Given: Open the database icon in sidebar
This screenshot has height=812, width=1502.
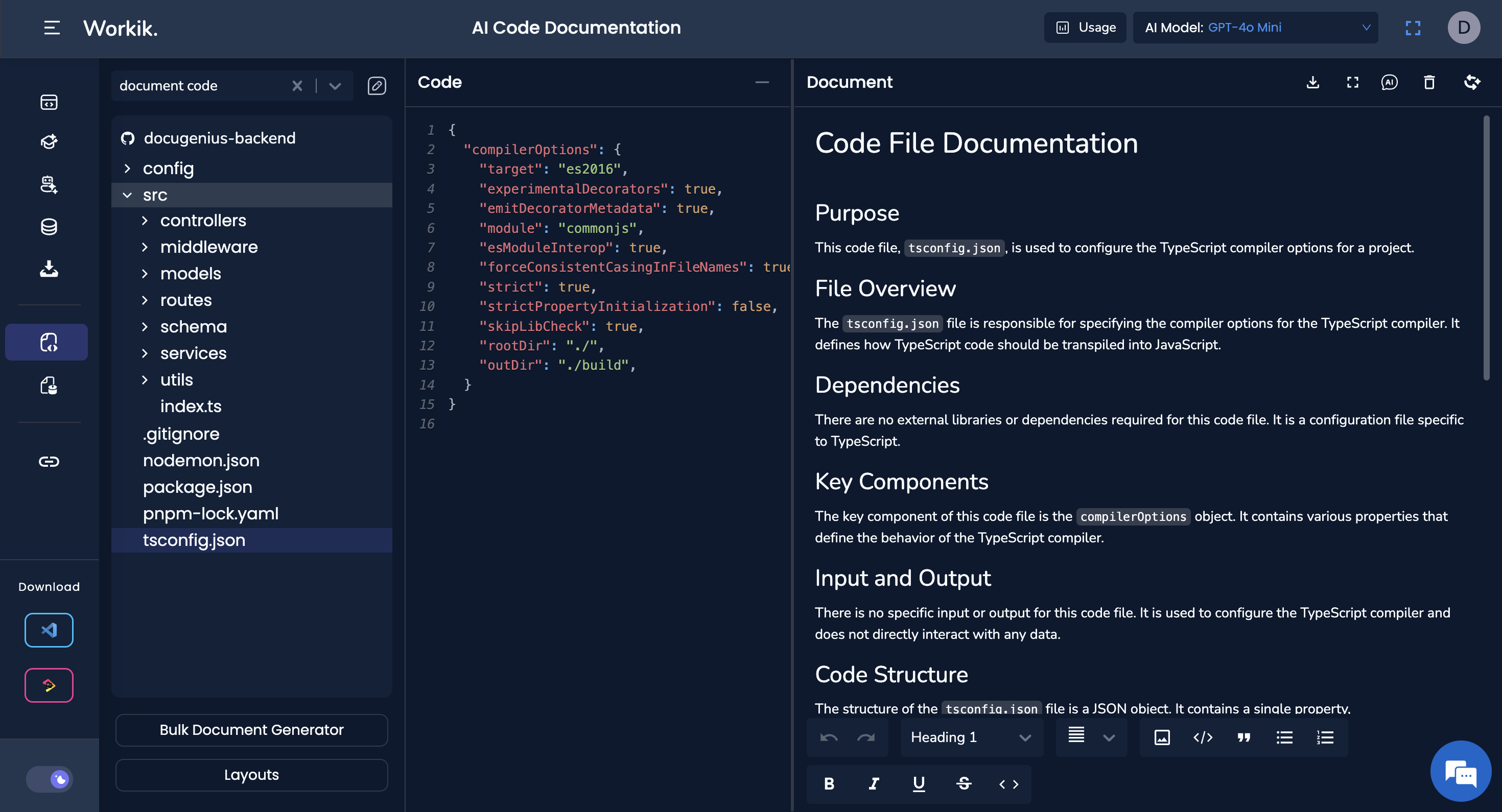Looking at the screenshot, I should coord(49,227).
